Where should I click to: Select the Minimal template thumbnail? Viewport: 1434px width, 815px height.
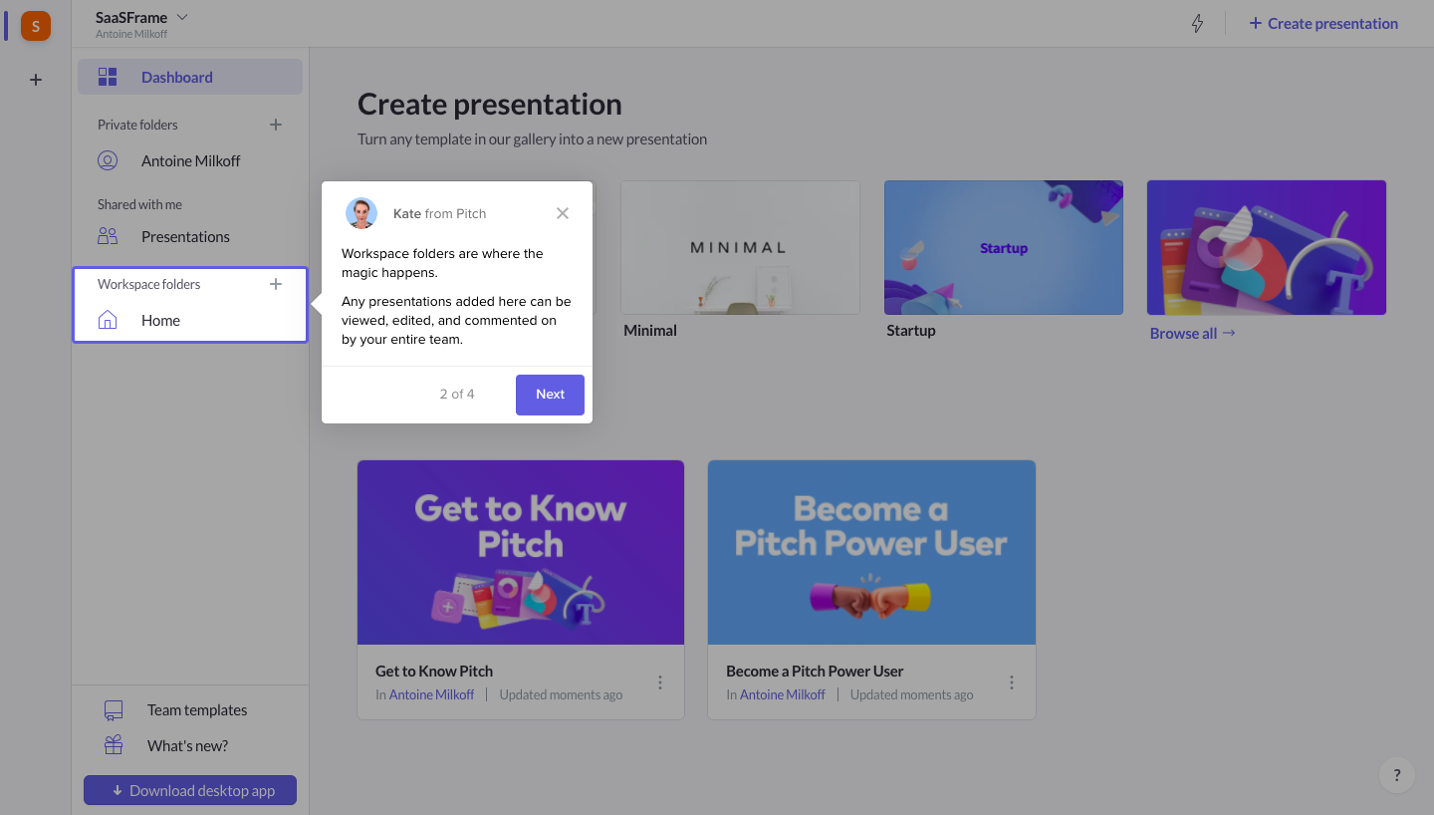point(740,248)
